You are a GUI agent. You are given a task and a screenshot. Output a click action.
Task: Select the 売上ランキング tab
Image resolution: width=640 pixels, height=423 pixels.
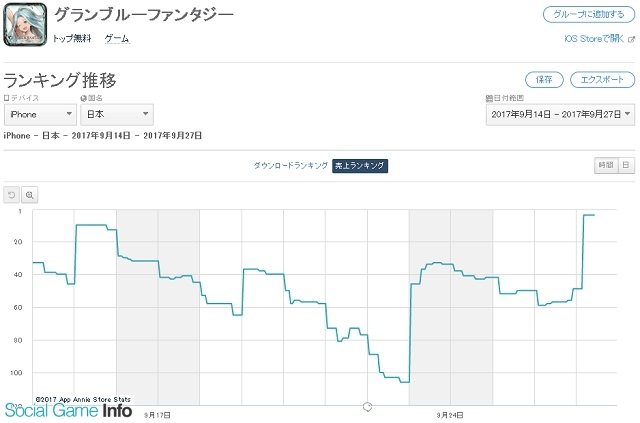tap(360, 166)
